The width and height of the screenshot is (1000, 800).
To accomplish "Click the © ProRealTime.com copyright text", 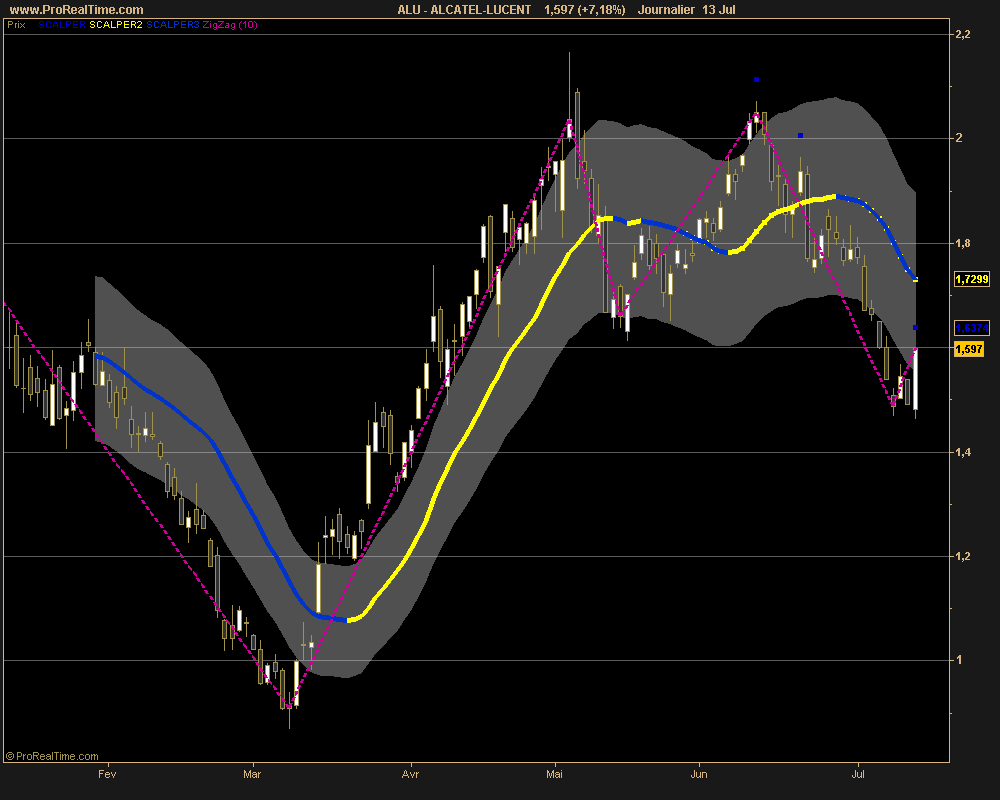I will (52, 756).
